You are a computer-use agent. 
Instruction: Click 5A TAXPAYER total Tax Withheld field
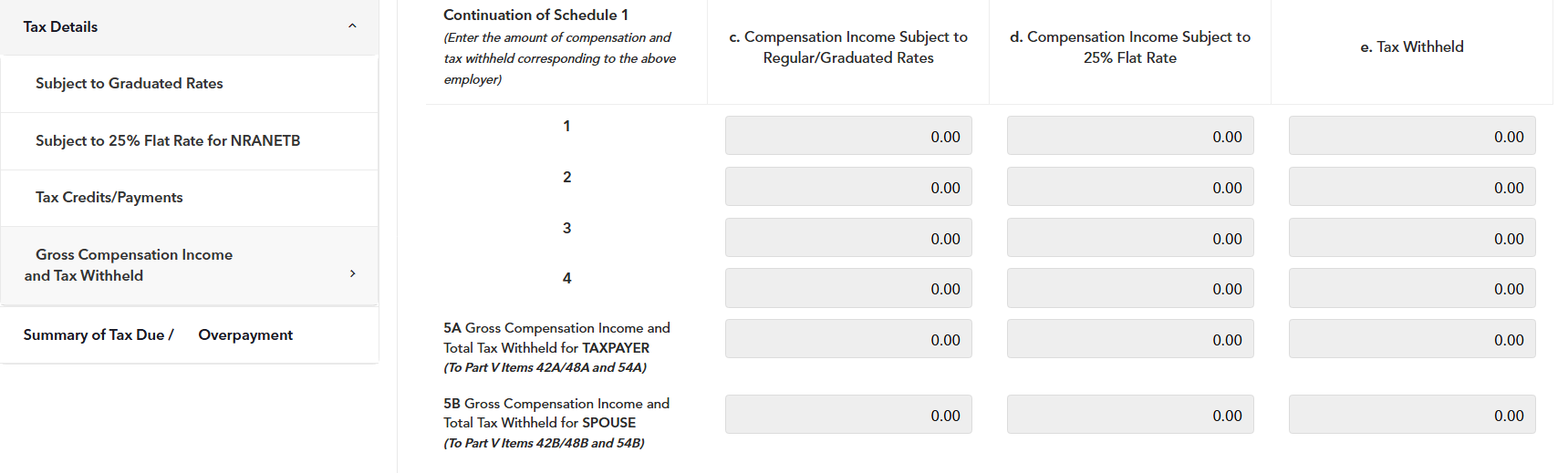1412,339
